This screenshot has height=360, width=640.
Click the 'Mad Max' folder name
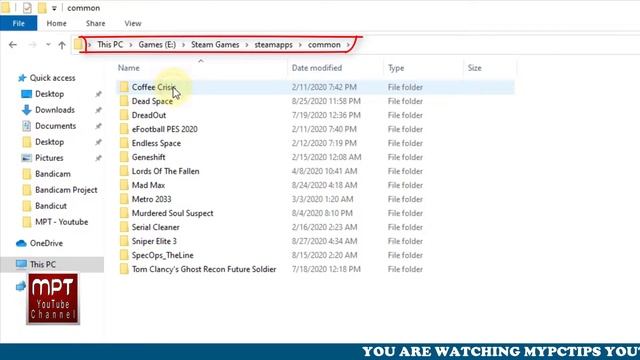(148, 185)
